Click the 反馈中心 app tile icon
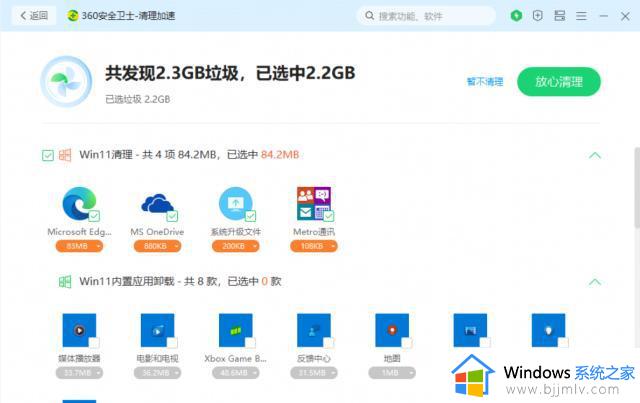 point(314,330)
